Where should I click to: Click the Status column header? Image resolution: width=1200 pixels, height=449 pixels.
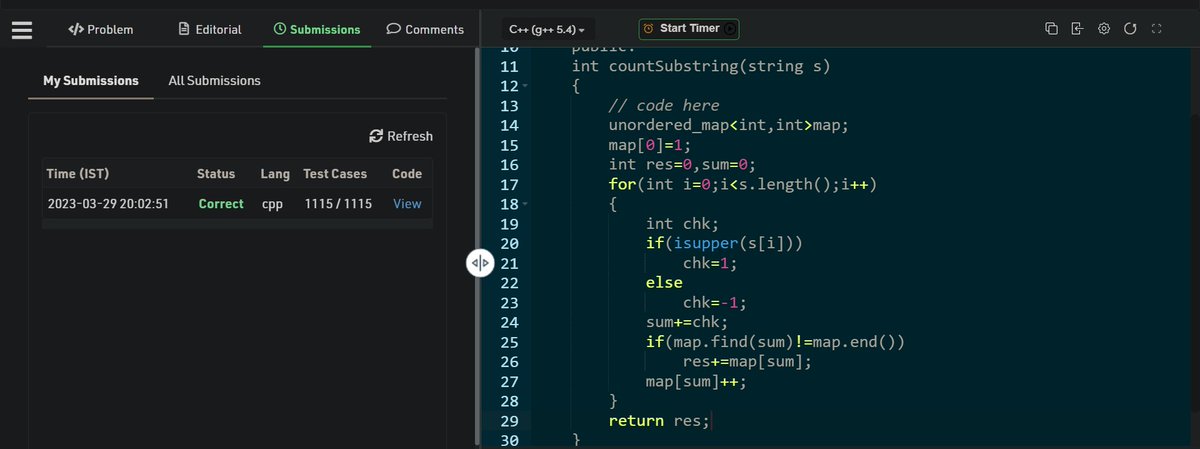pos(216,173)
